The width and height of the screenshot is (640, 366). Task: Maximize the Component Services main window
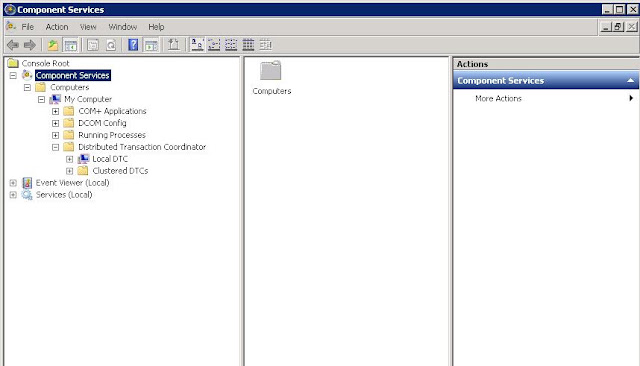point(620,9)
